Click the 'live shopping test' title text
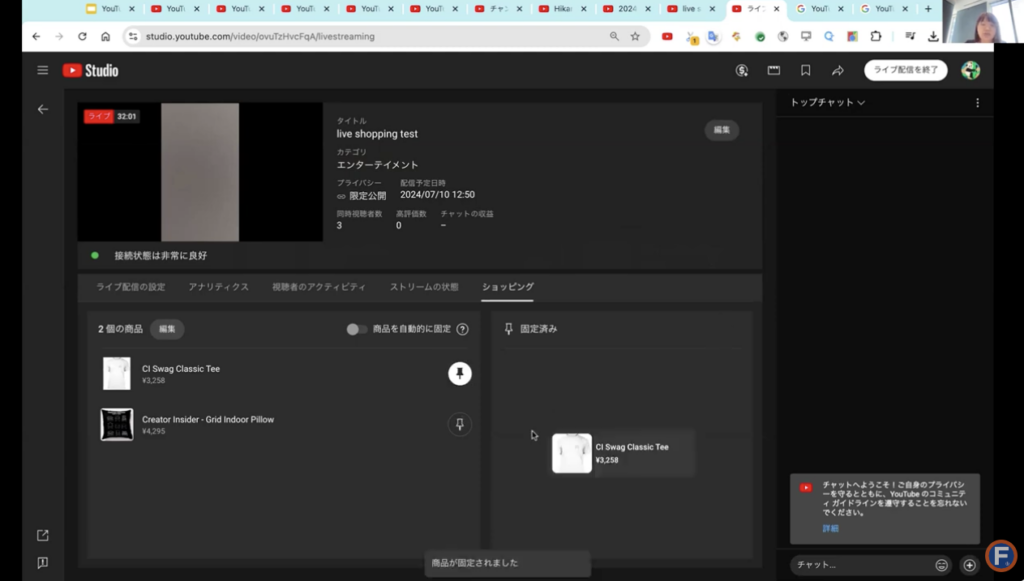Image resolution: width=1024 pixels, height=581 pixels. [377, 134]
